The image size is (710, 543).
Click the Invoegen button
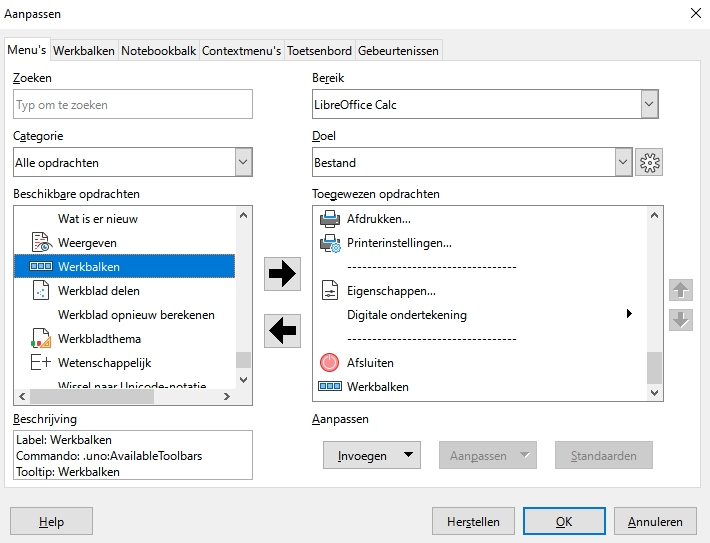point(371,455)
